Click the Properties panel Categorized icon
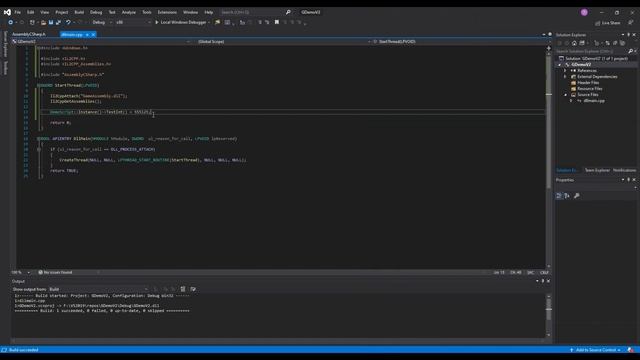 [x=559, y=196]
